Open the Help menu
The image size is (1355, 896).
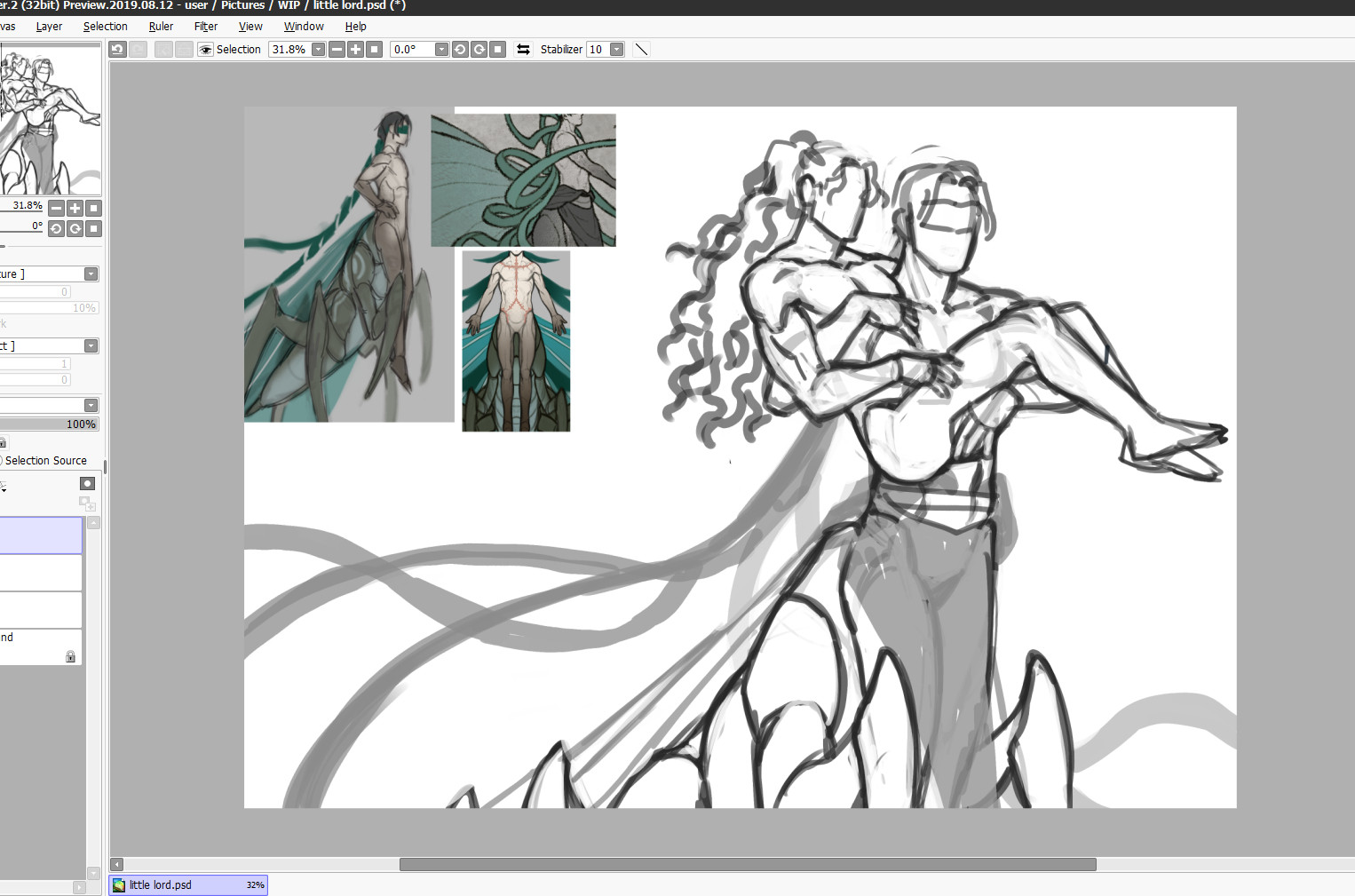pos(355,27)
